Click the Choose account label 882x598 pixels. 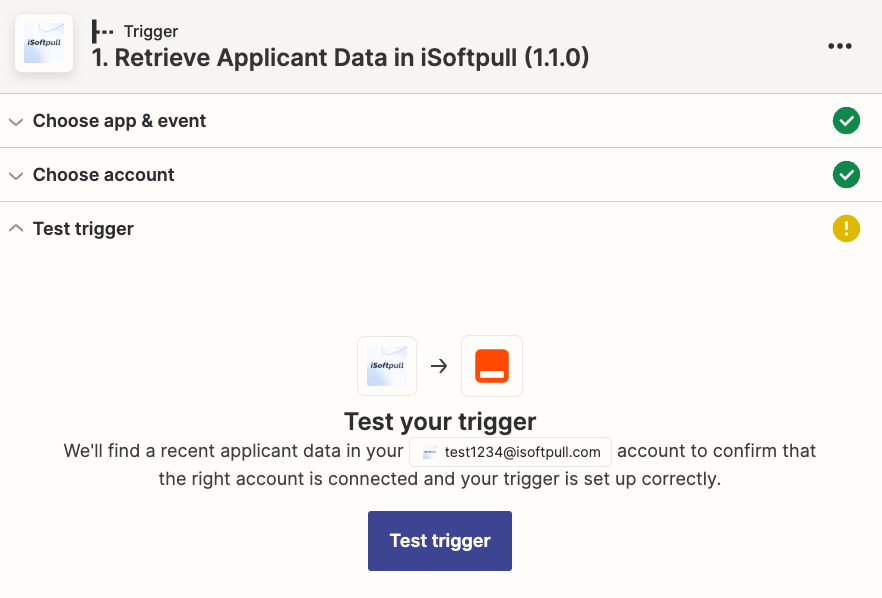click(x=104, y=175)
